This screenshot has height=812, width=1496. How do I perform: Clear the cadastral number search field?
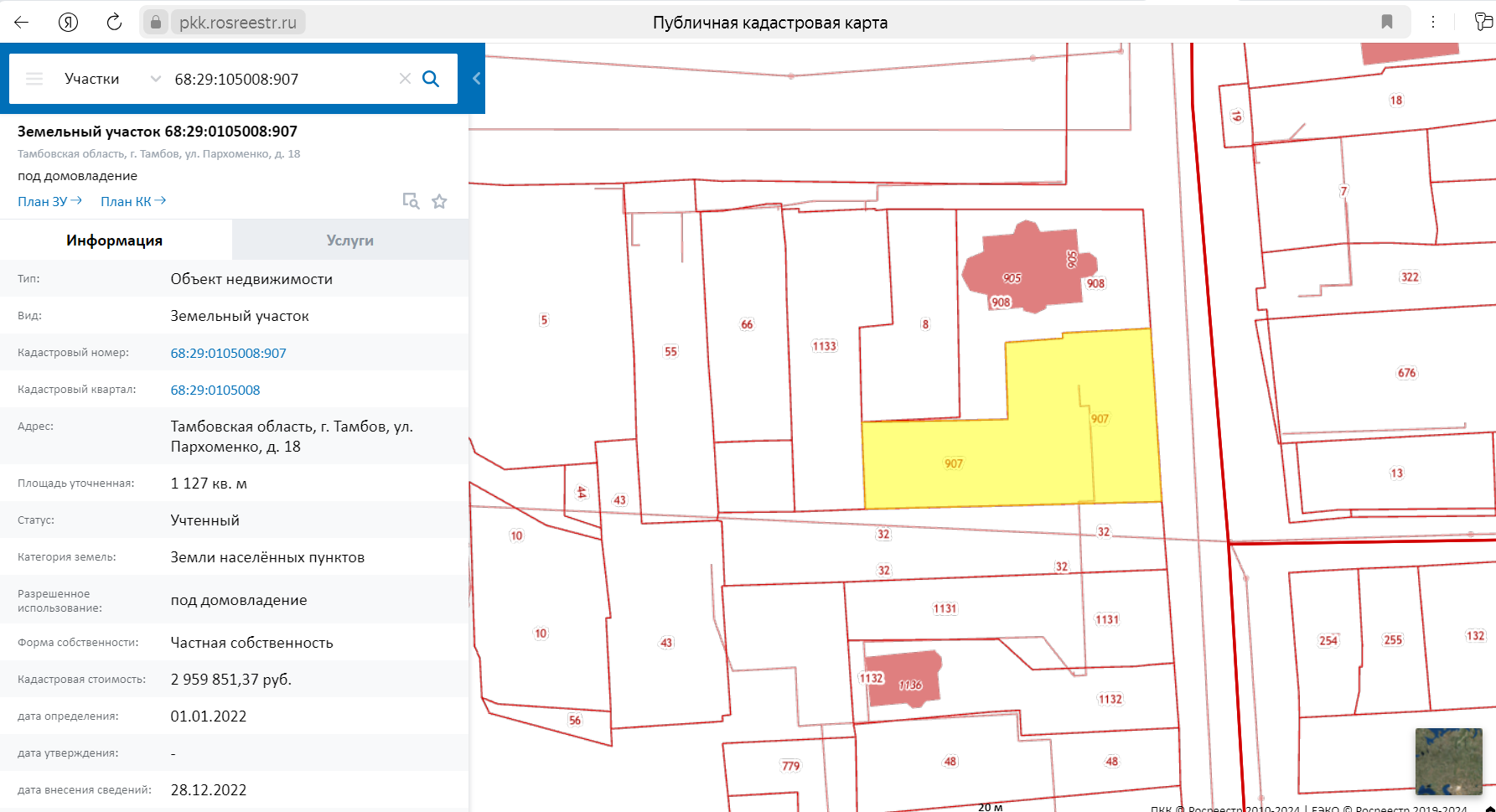405,79
